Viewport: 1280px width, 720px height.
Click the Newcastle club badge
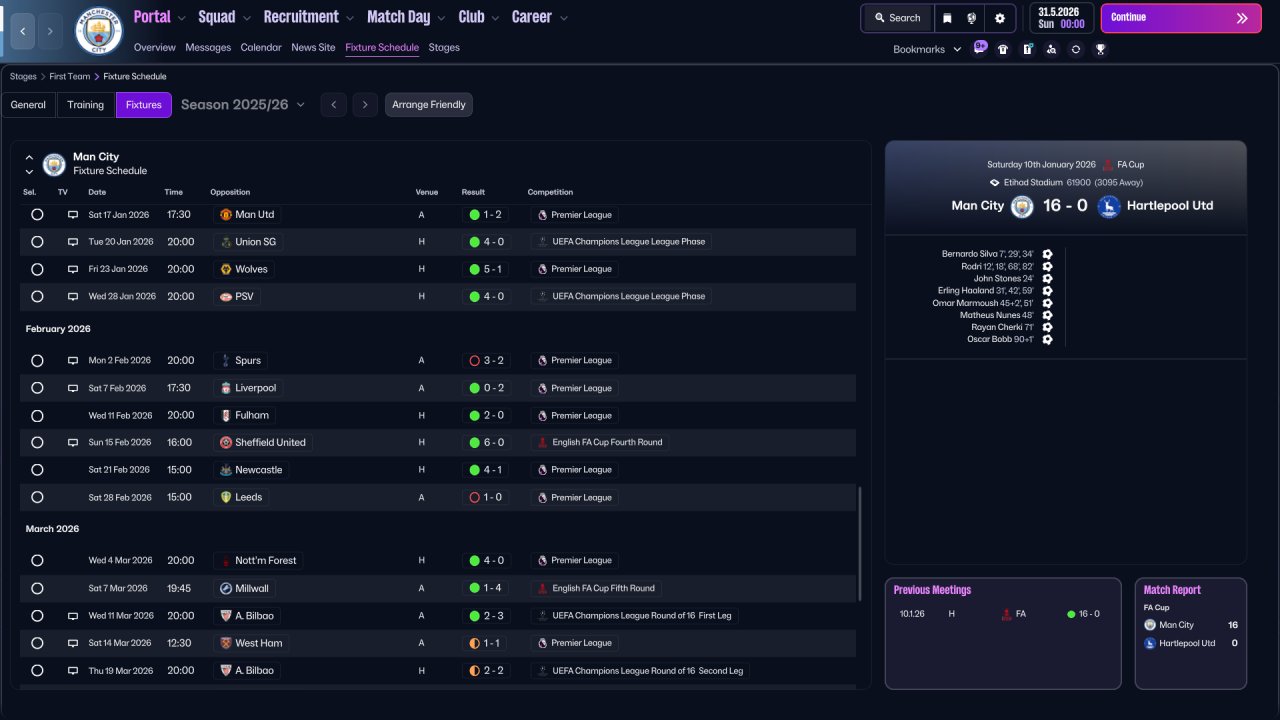click(226, 470)
